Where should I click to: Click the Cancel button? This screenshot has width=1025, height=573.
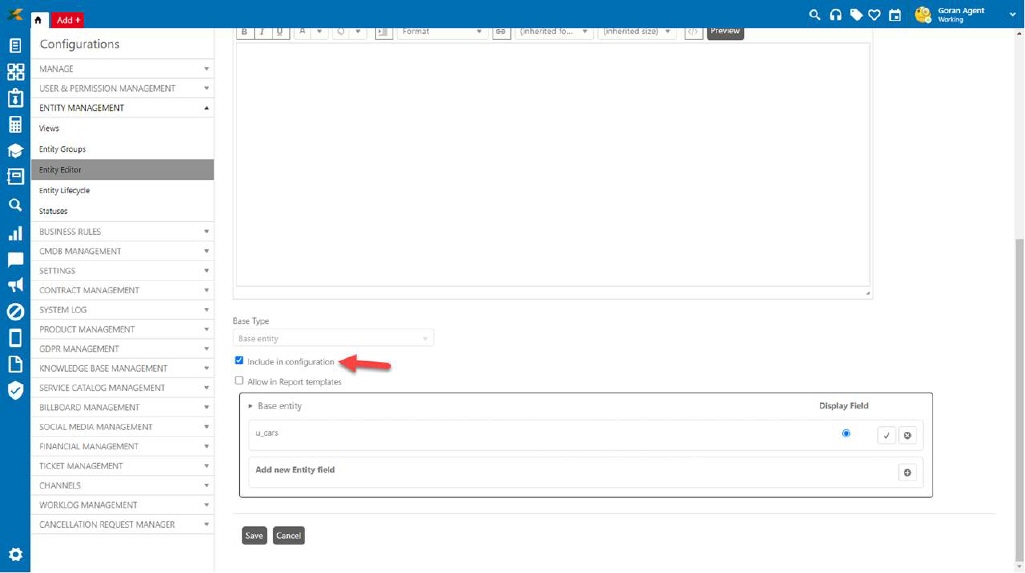click(288, 536)
